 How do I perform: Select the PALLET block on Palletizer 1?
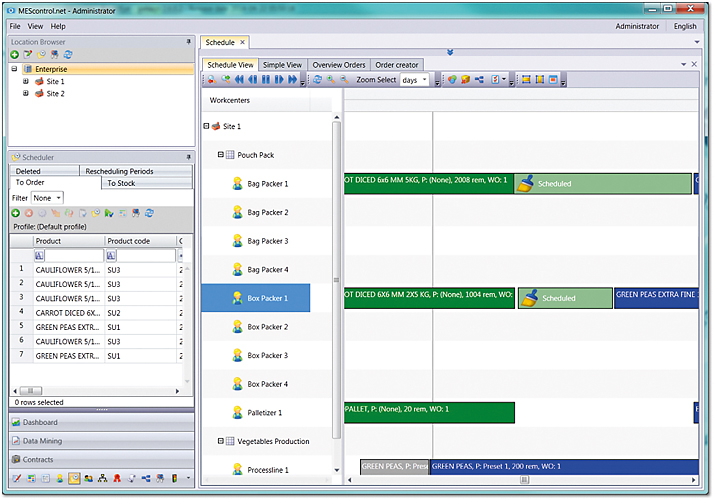[429, 413]
